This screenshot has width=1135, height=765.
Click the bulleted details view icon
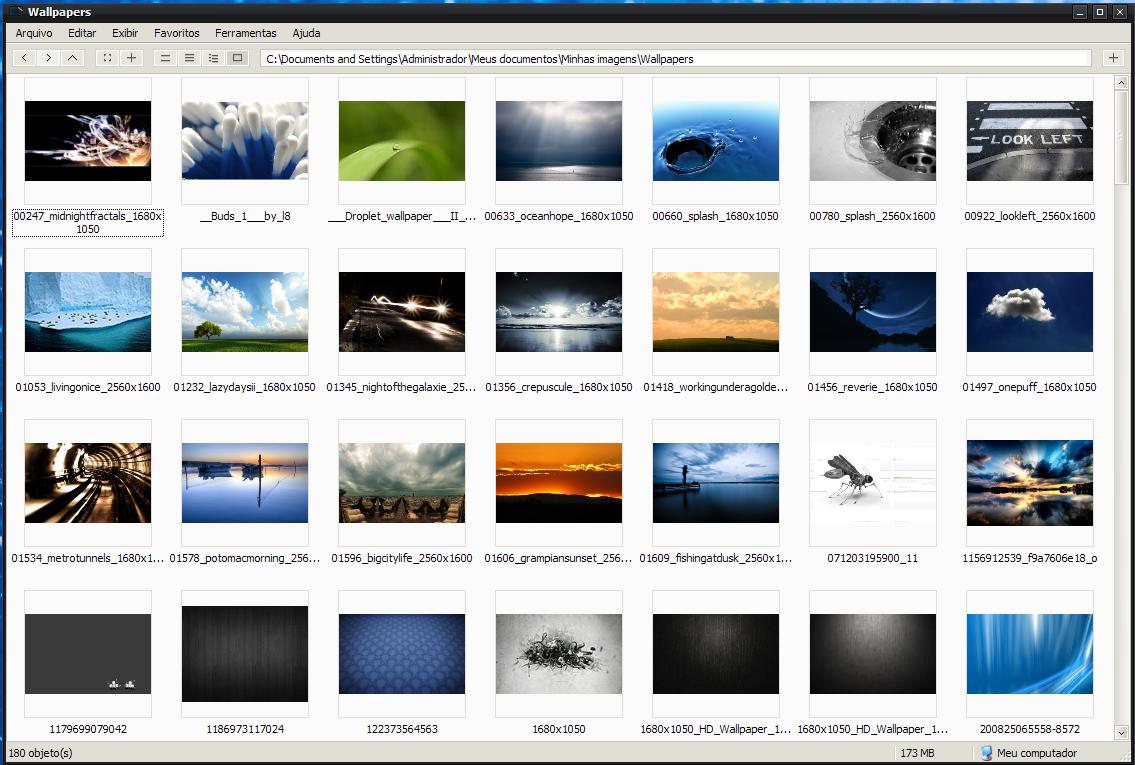click(x=213, y=58)
